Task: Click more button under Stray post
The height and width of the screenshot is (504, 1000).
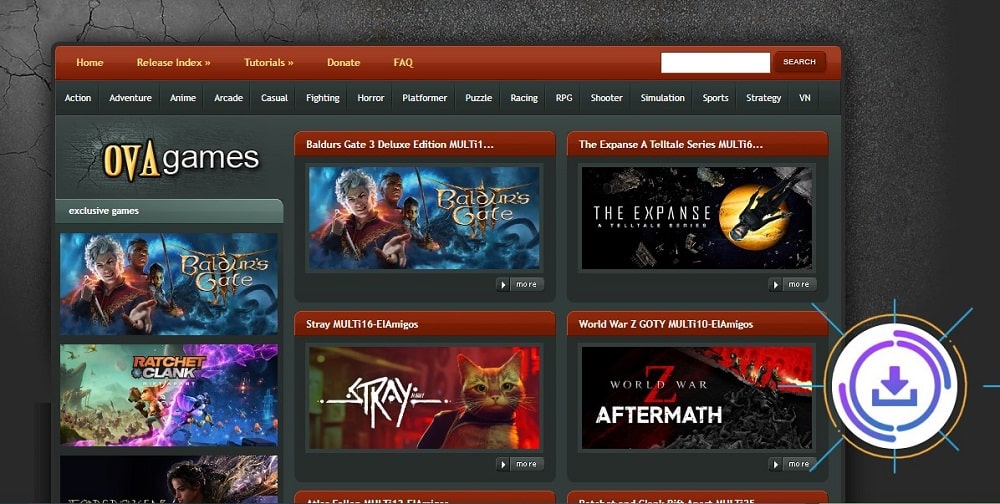Action: click(x=520, y=464)
